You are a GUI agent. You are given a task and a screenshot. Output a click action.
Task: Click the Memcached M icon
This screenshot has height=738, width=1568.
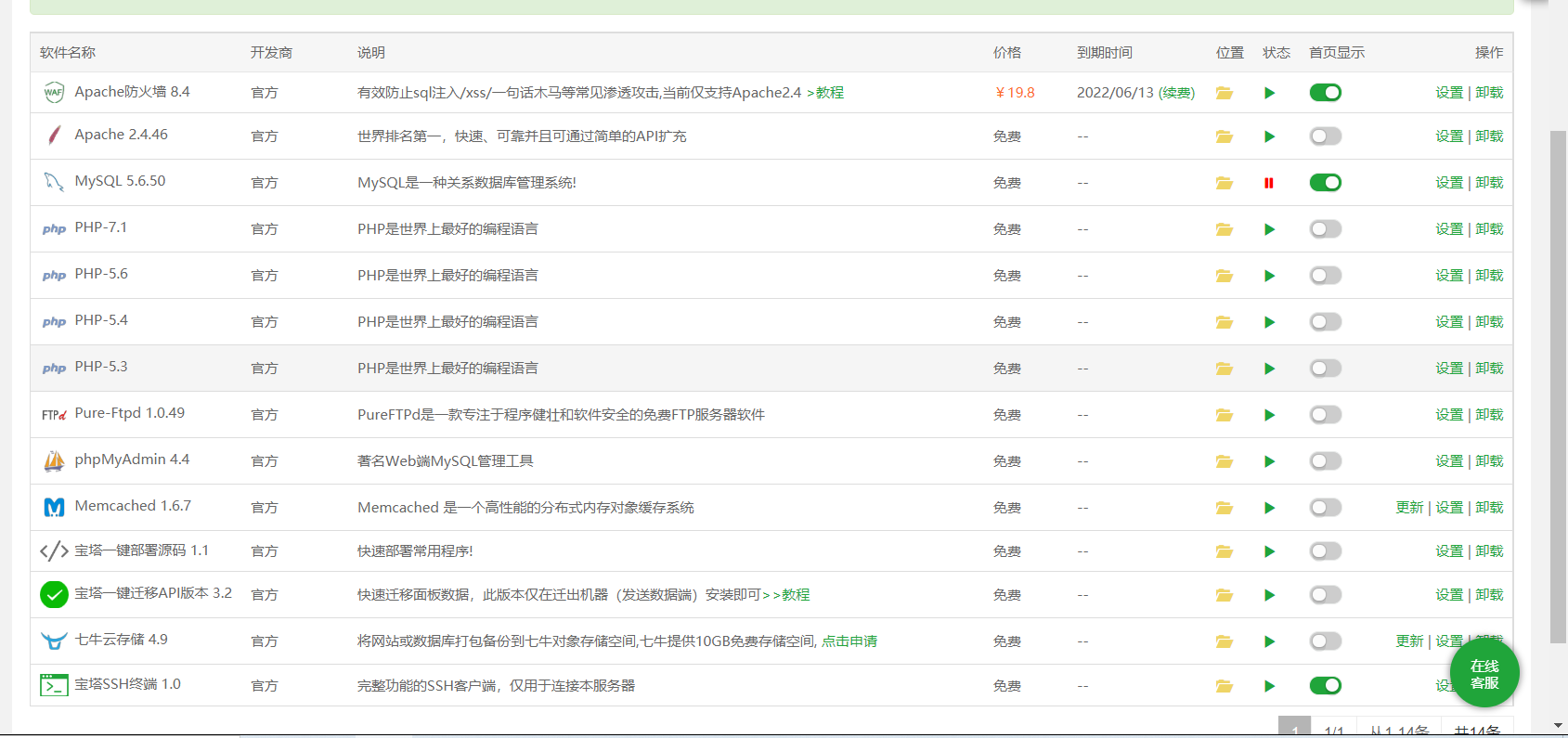[x=54, y=507]
